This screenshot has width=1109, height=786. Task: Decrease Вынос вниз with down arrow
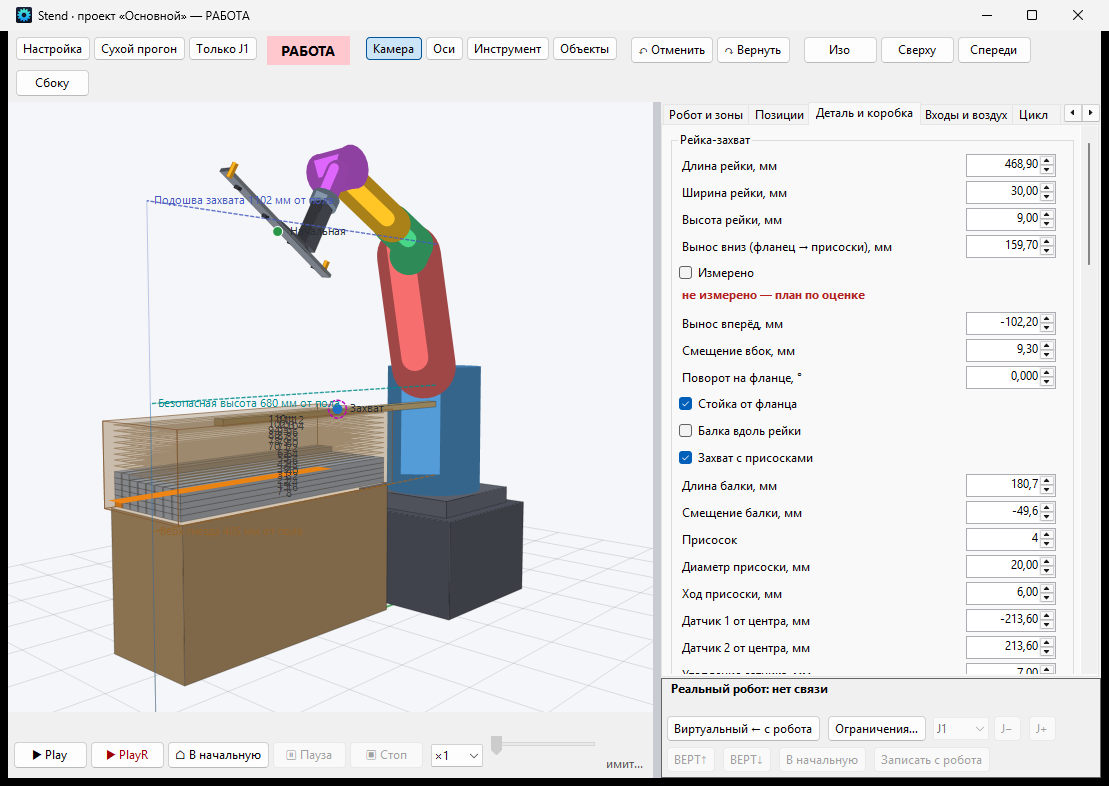[x=1047, y=250]
